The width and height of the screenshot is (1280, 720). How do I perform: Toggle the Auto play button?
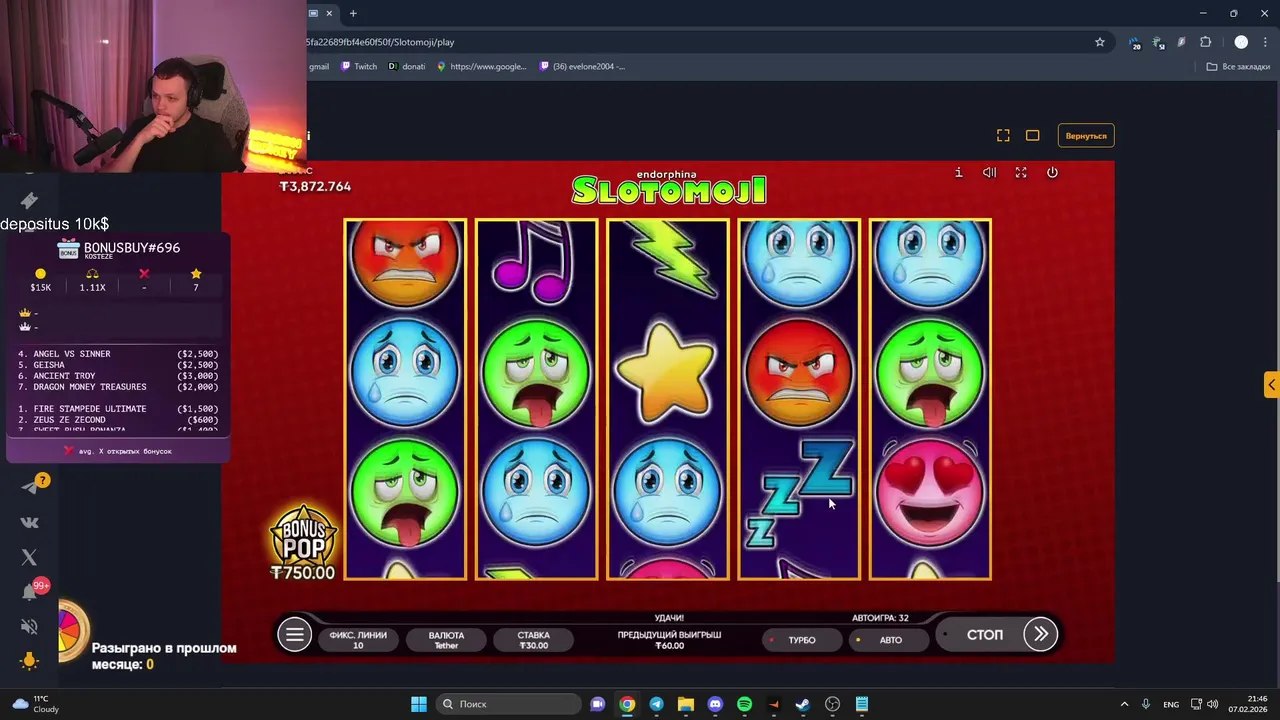tap(890, 640)
